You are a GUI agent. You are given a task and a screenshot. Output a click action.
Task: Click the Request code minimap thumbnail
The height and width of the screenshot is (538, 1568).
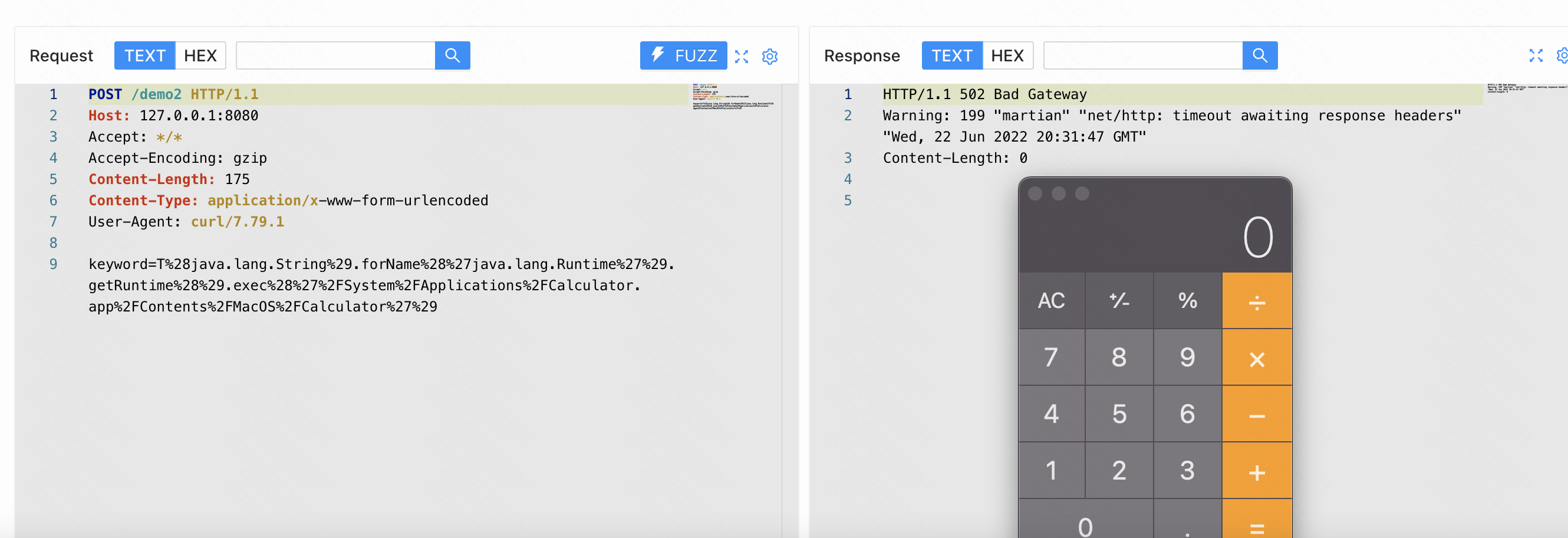point(733,97)
